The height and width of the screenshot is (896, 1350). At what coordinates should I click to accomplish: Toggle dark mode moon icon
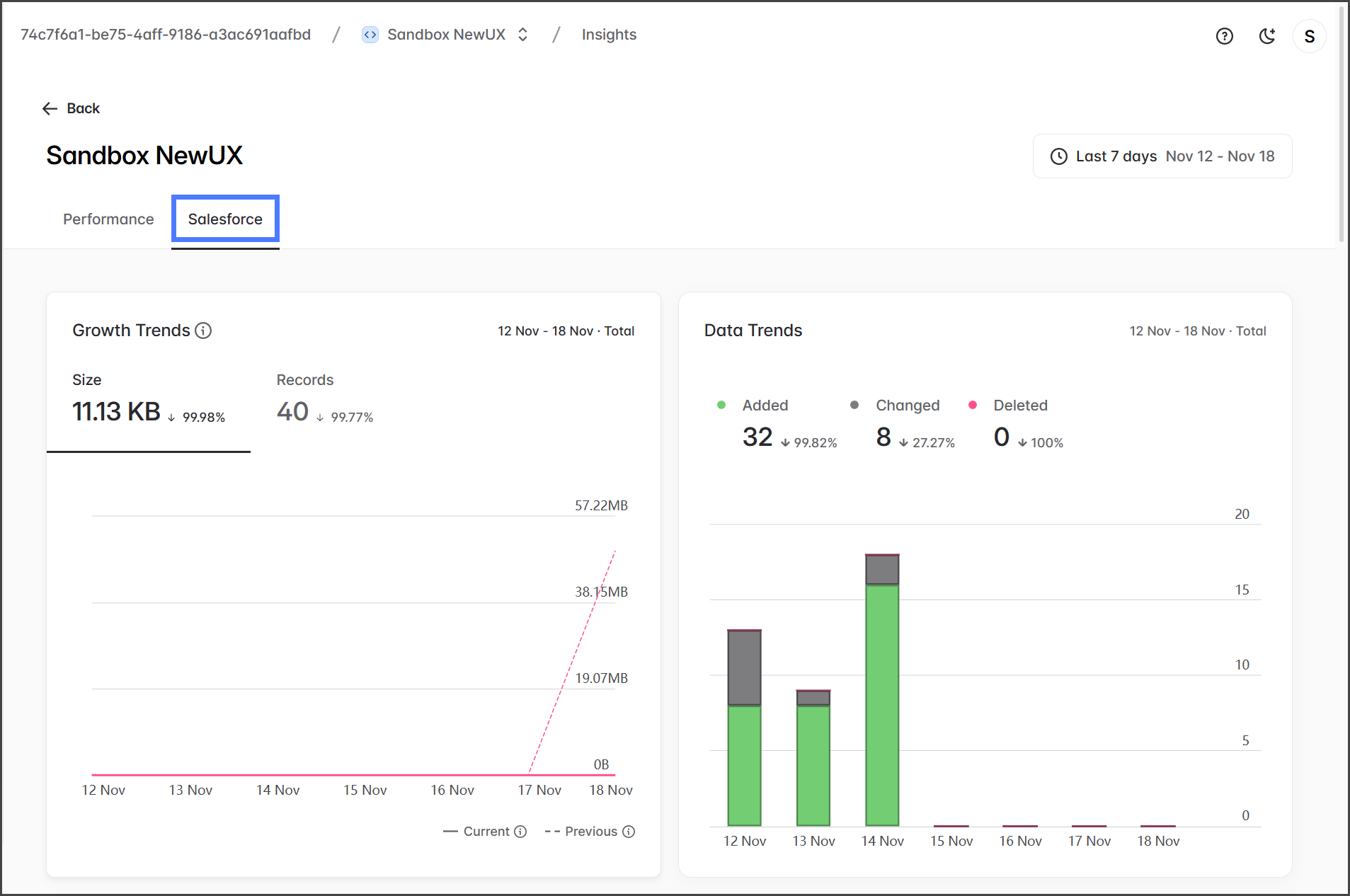pos(1266,36)
